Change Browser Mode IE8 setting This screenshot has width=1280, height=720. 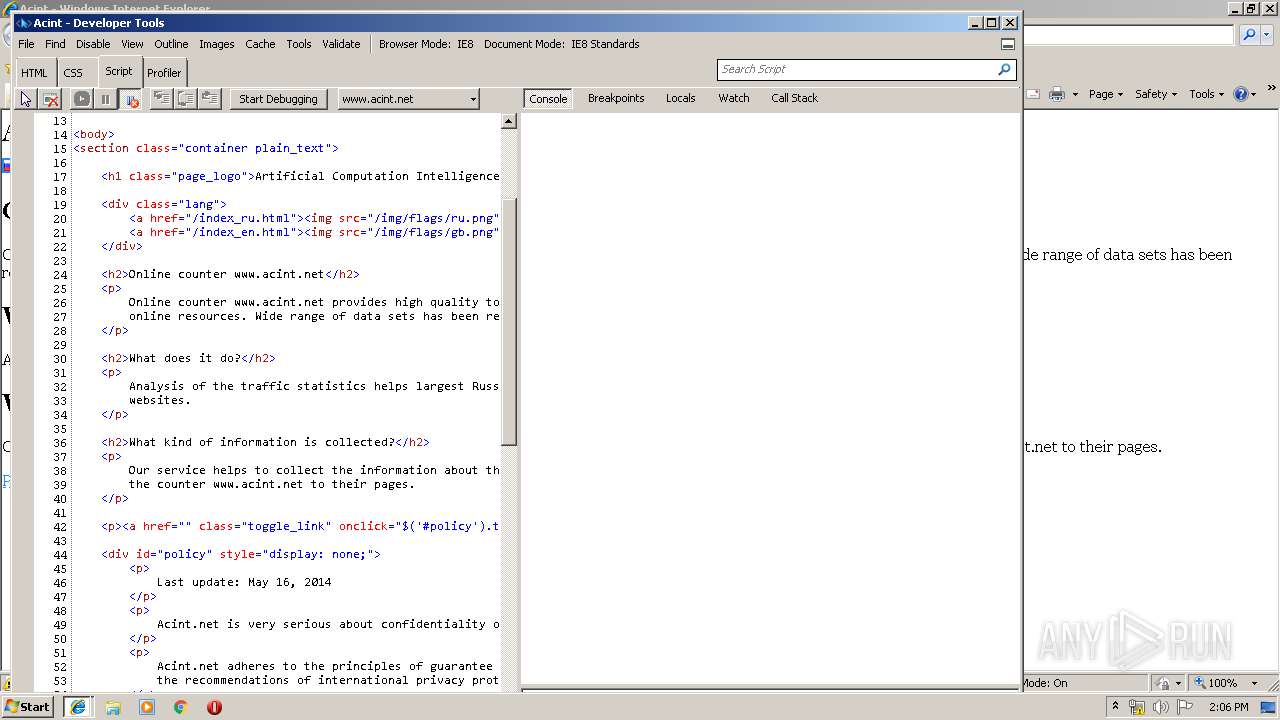pos(426,44)
